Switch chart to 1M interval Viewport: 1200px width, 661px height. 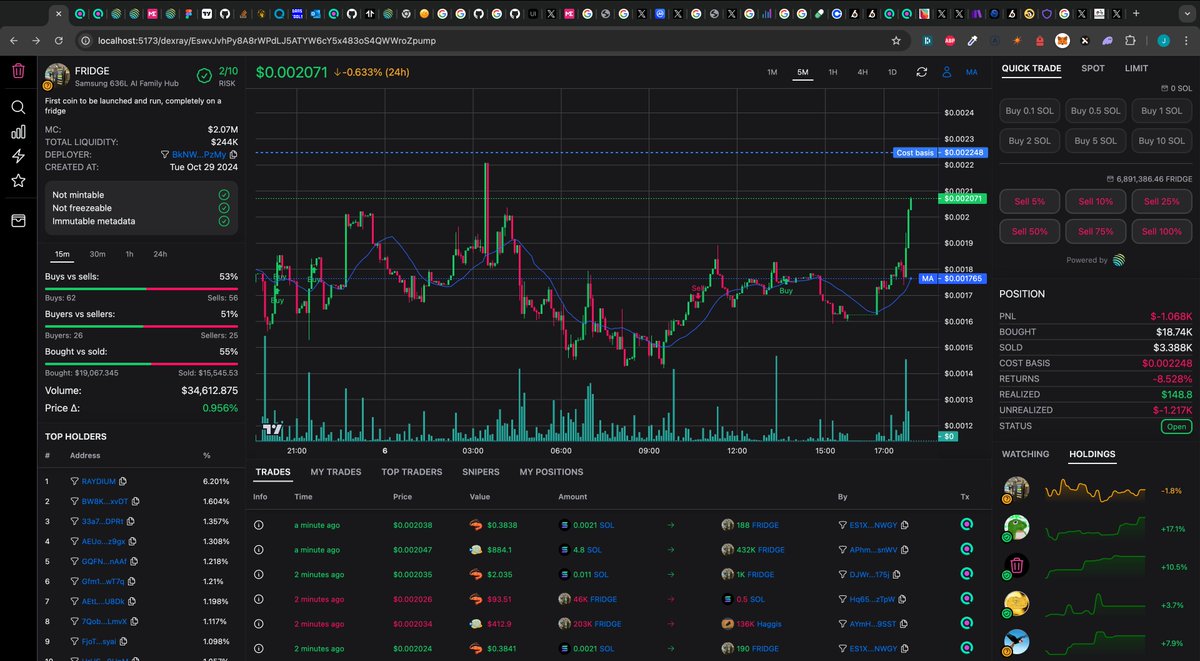772,72
